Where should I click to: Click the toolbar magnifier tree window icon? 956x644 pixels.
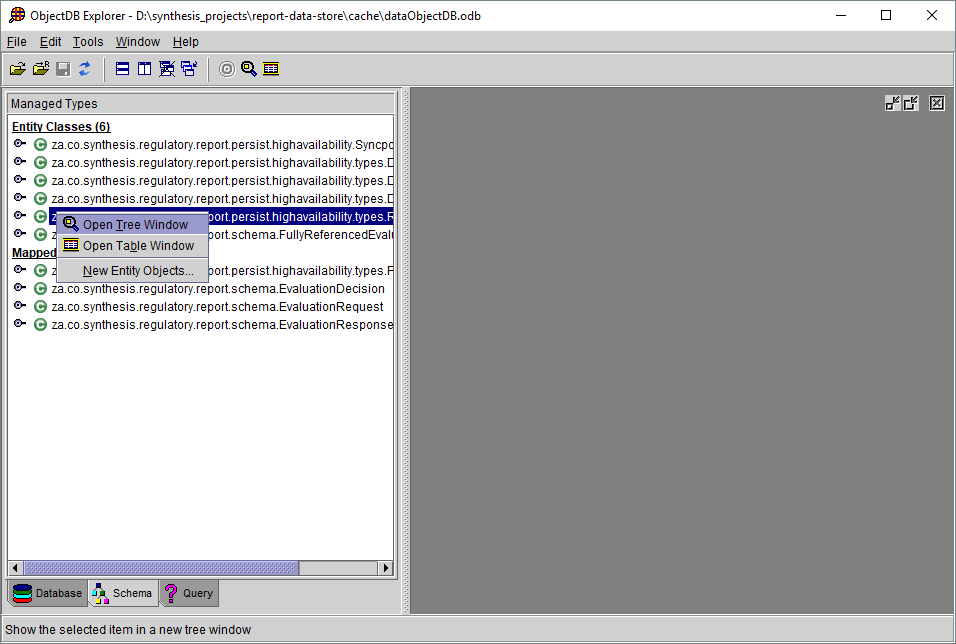[249, 69]
